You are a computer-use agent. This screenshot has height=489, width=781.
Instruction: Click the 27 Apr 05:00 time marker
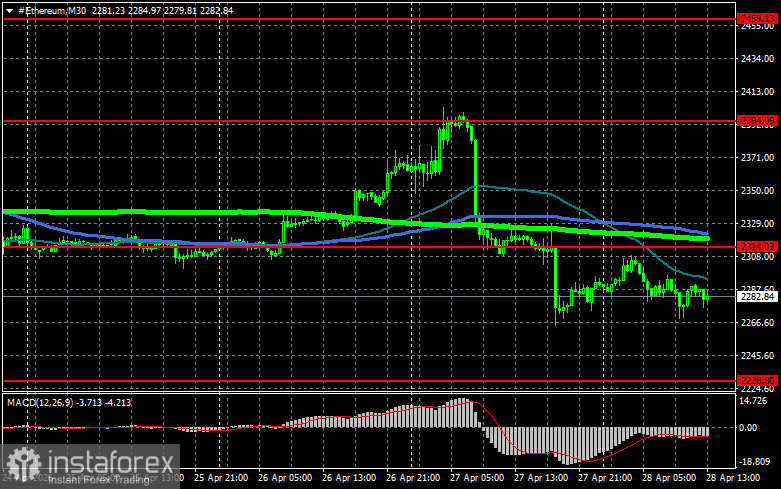click(x=477, y=478)
